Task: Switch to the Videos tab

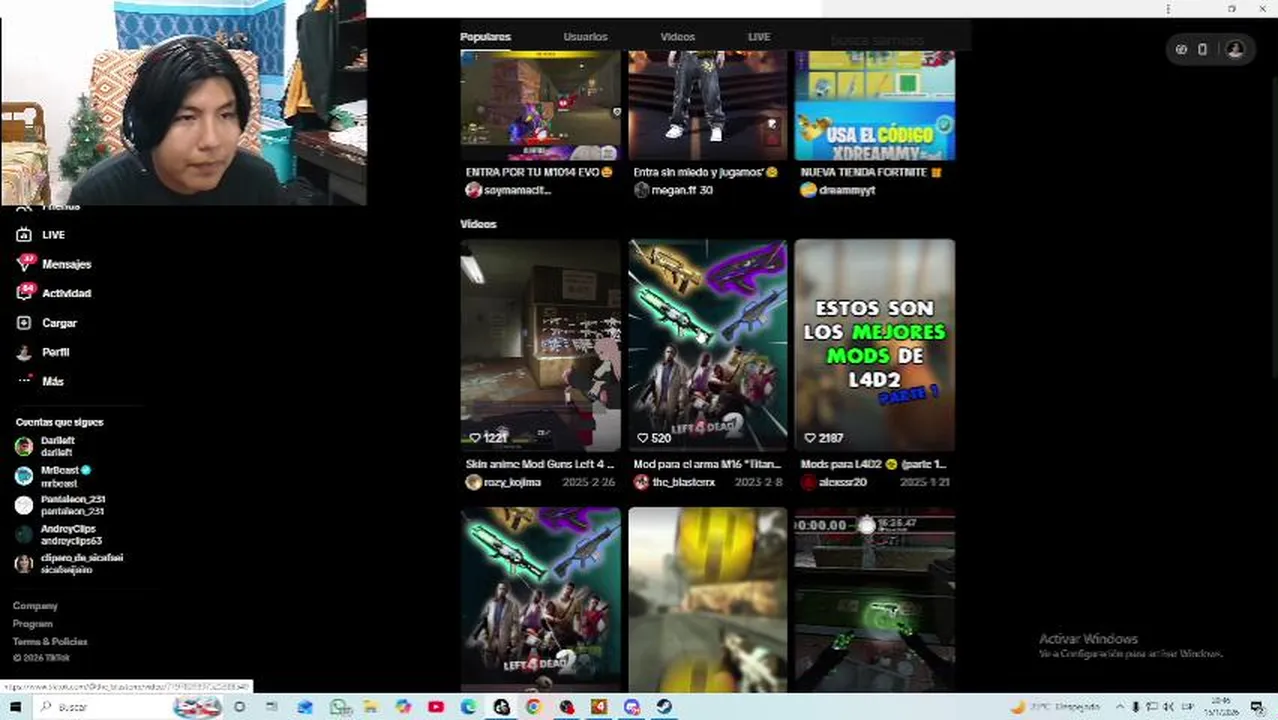Action: (x=677, y=37)
